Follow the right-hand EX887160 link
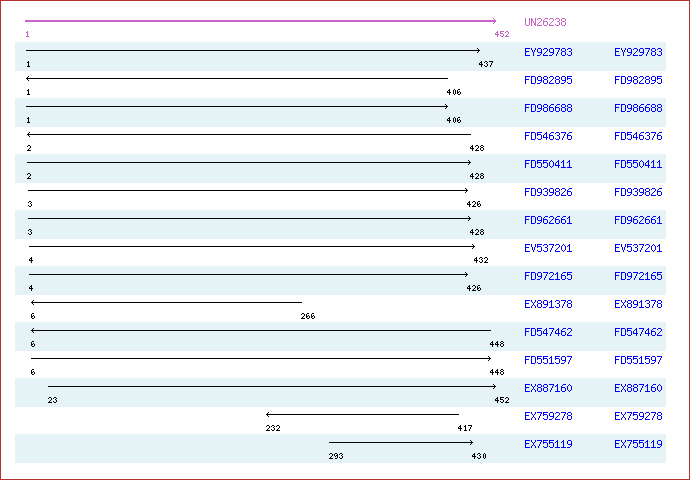Screen dimensions: 690x480 (x=638, y=388)
